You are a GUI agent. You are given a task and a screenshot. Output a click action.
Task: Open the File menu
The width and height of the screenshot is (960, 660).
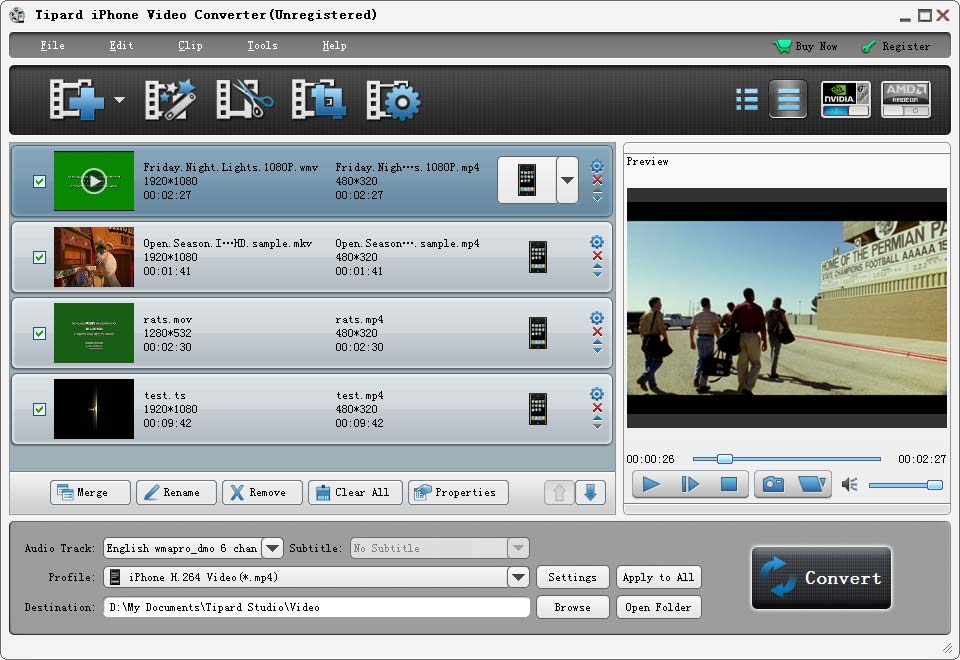[x=52, y=45]
